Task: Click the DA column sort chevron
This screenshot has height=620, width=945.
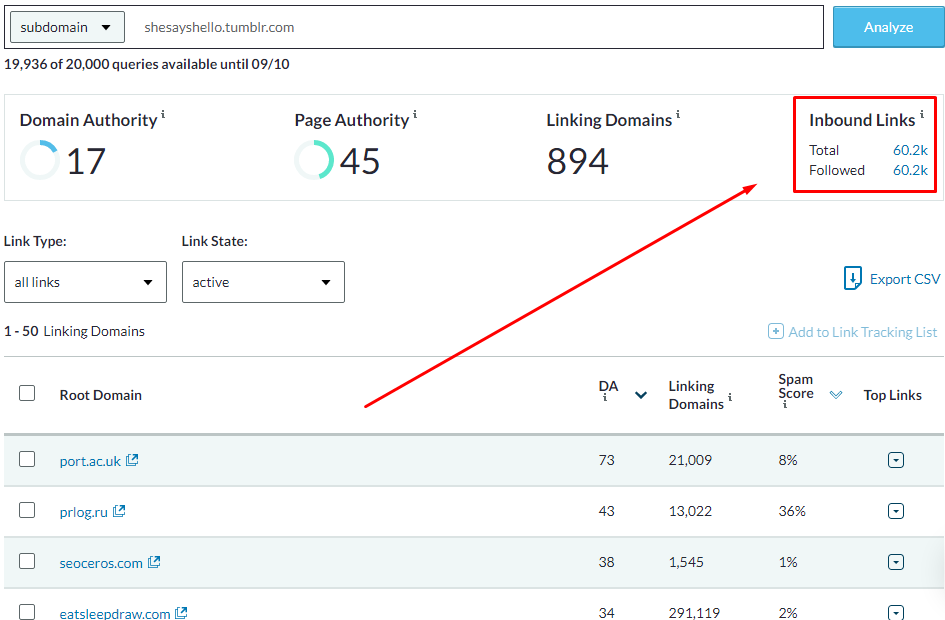Action: tap(641, 395)
